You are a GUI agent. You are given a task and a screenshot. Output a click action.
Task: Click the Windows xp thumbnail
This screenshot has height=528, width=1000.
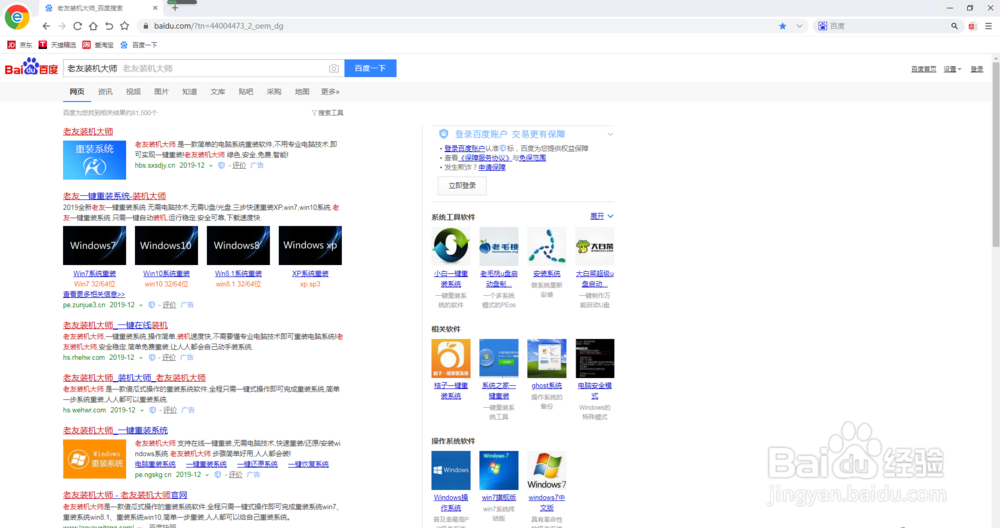[310, 246]
